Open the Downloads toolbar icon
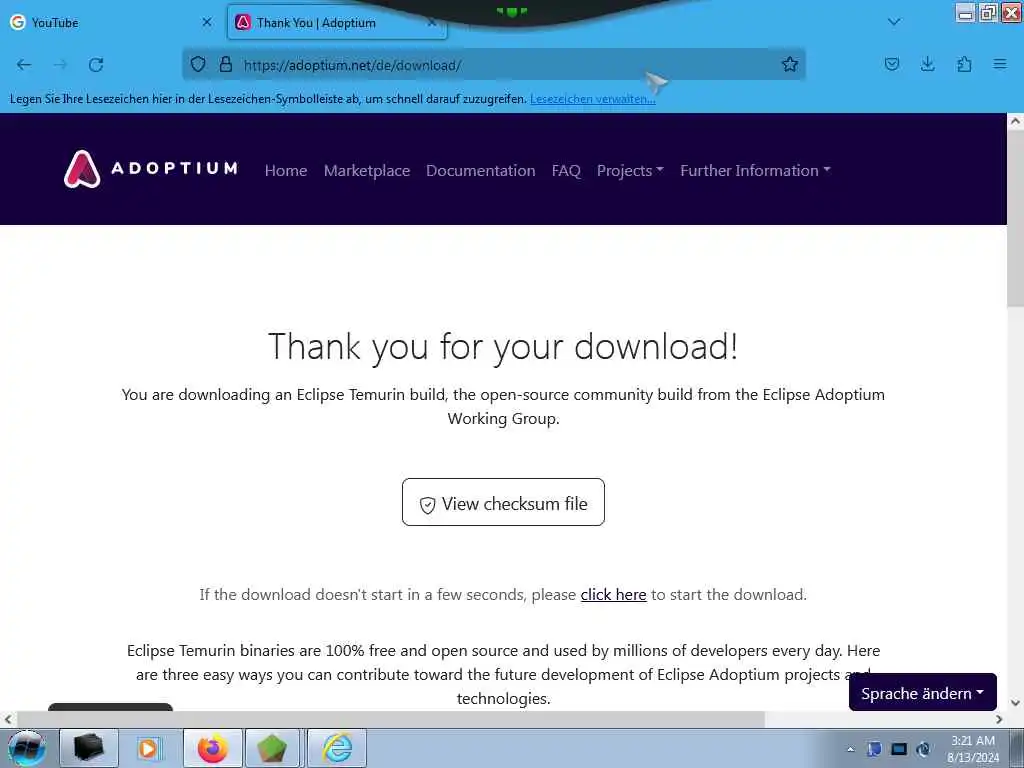The image size is (1024, 768). pos(927,64)
